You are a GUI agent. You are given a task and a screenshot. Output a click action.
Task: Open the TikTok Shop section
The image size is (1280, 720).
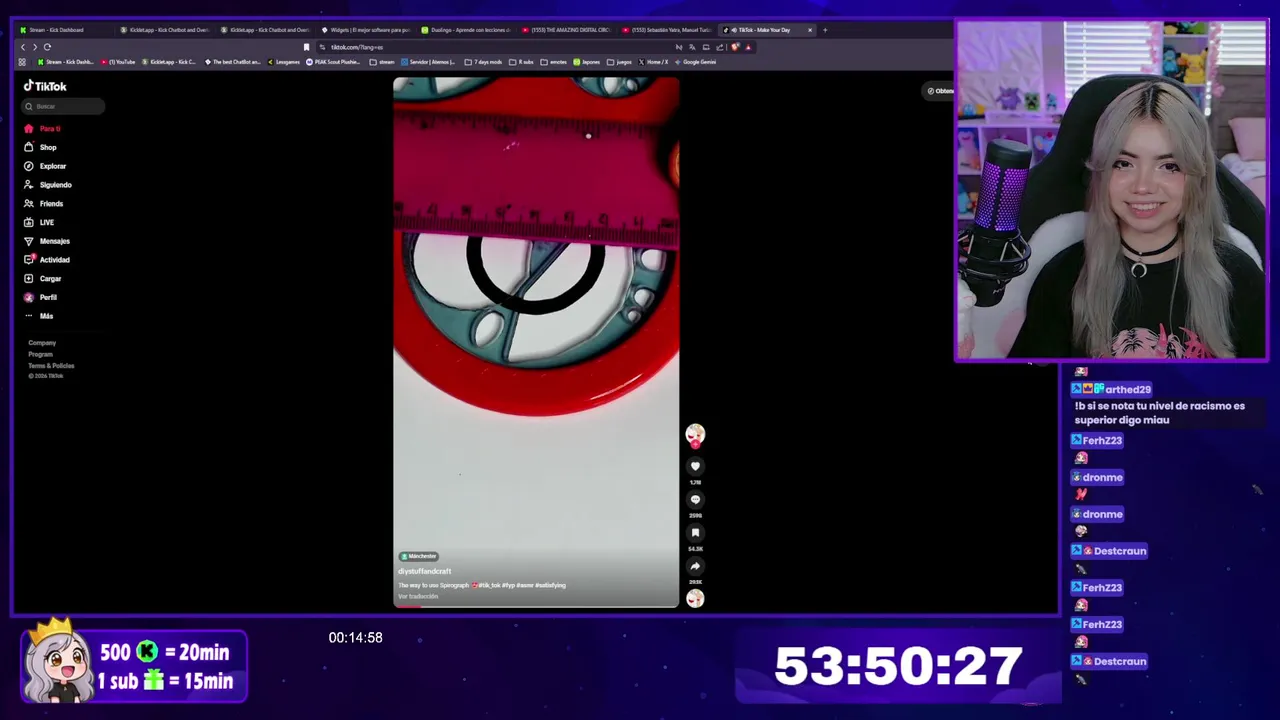(40, 147)
